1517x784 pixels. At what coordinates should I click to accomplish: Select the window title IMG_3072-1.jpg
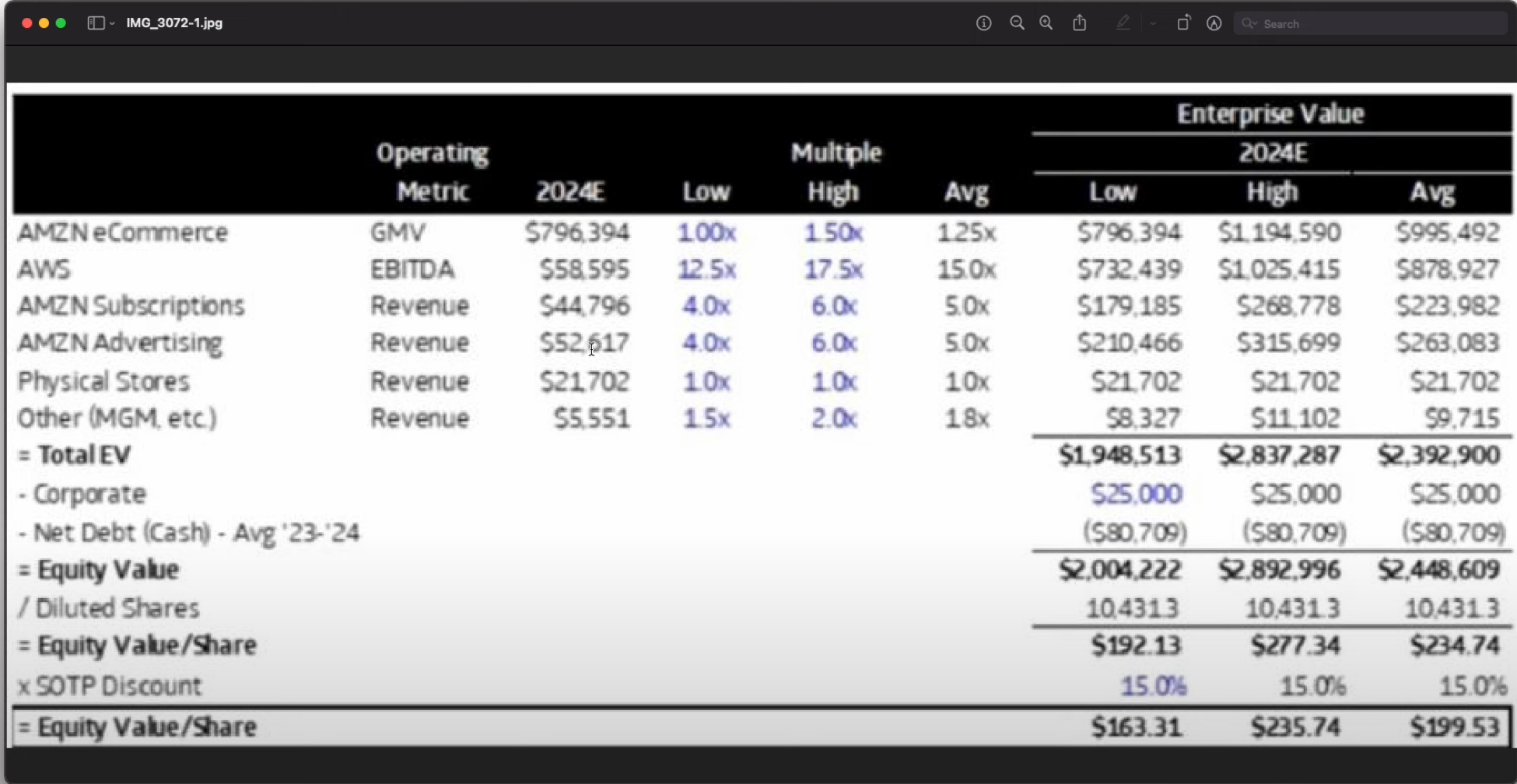[x=174, y=23]
